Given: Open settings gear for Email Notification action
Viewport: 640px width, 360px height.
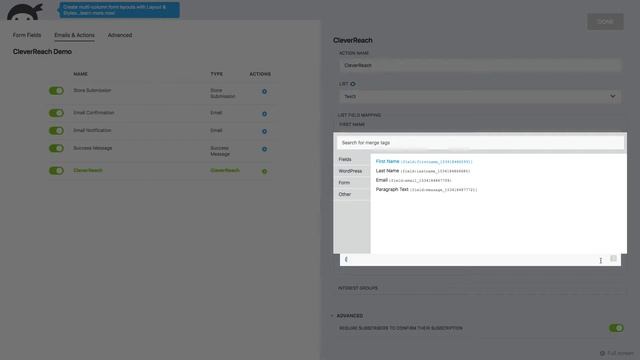Looking at the screenshot, I should 264,131.
